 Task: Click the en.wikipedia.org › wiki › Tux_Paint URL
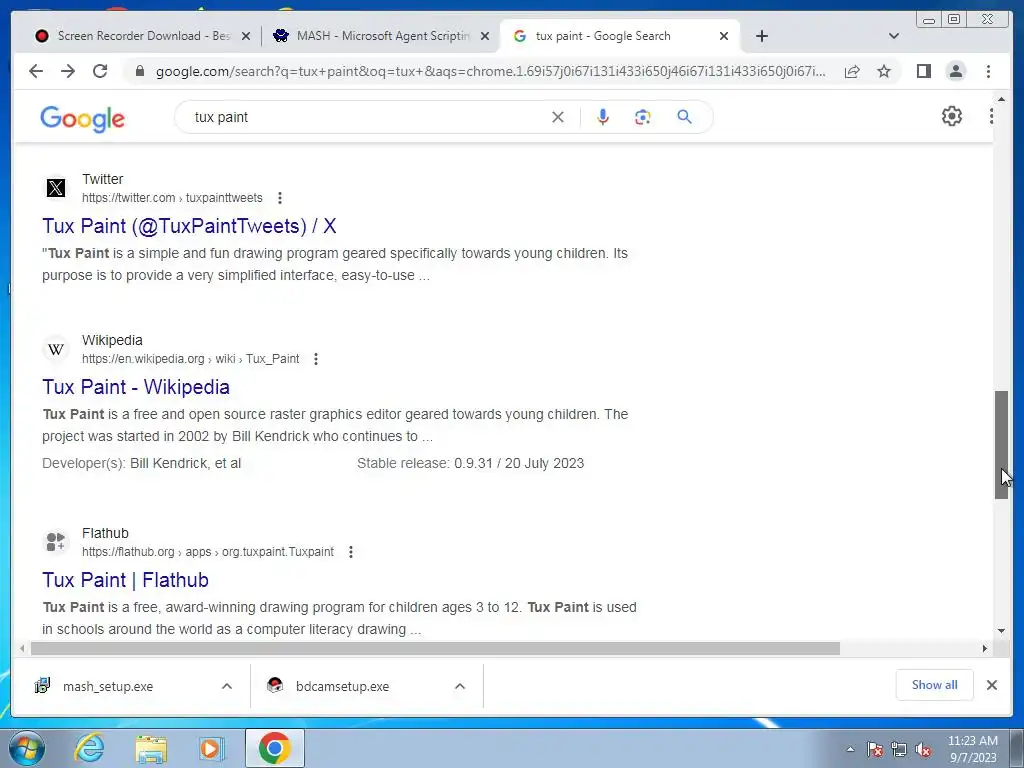tap(191, 359)
